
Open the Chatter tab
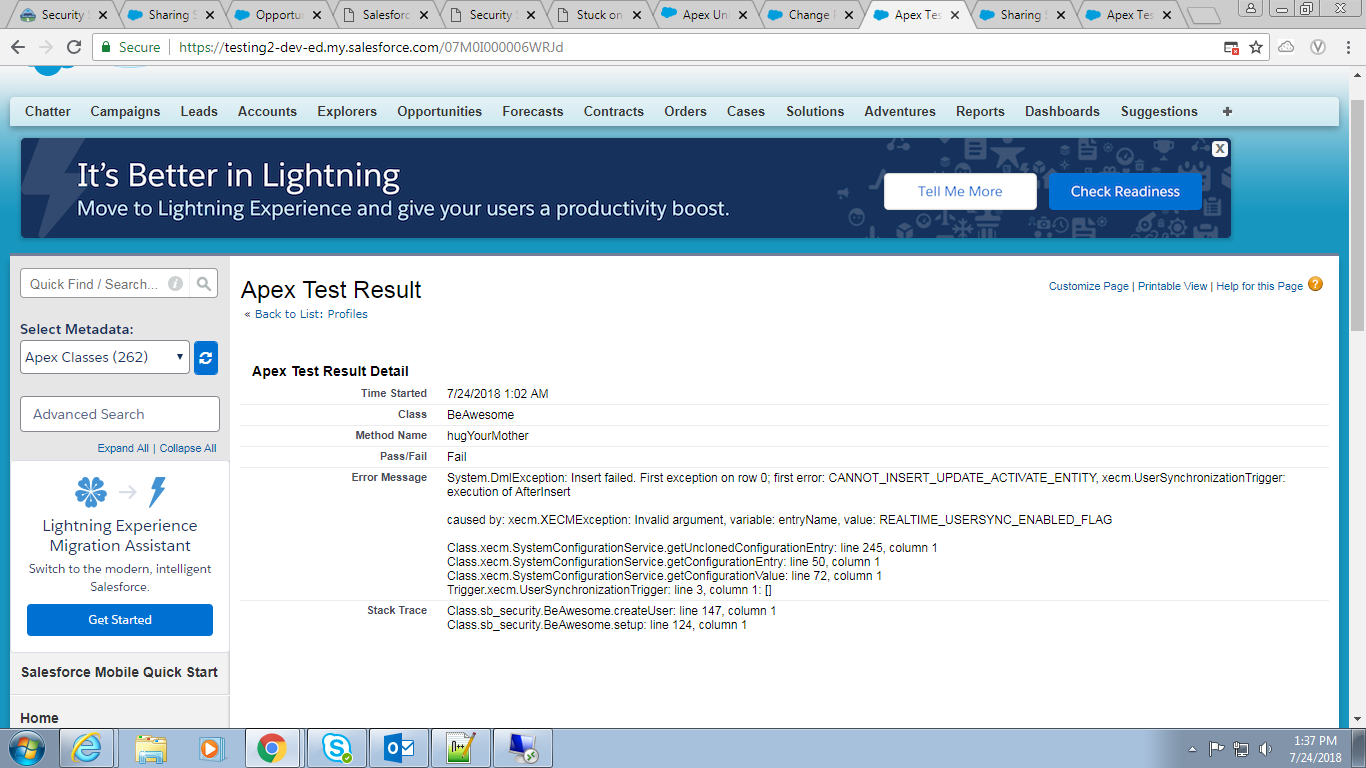tap(48, 111)
